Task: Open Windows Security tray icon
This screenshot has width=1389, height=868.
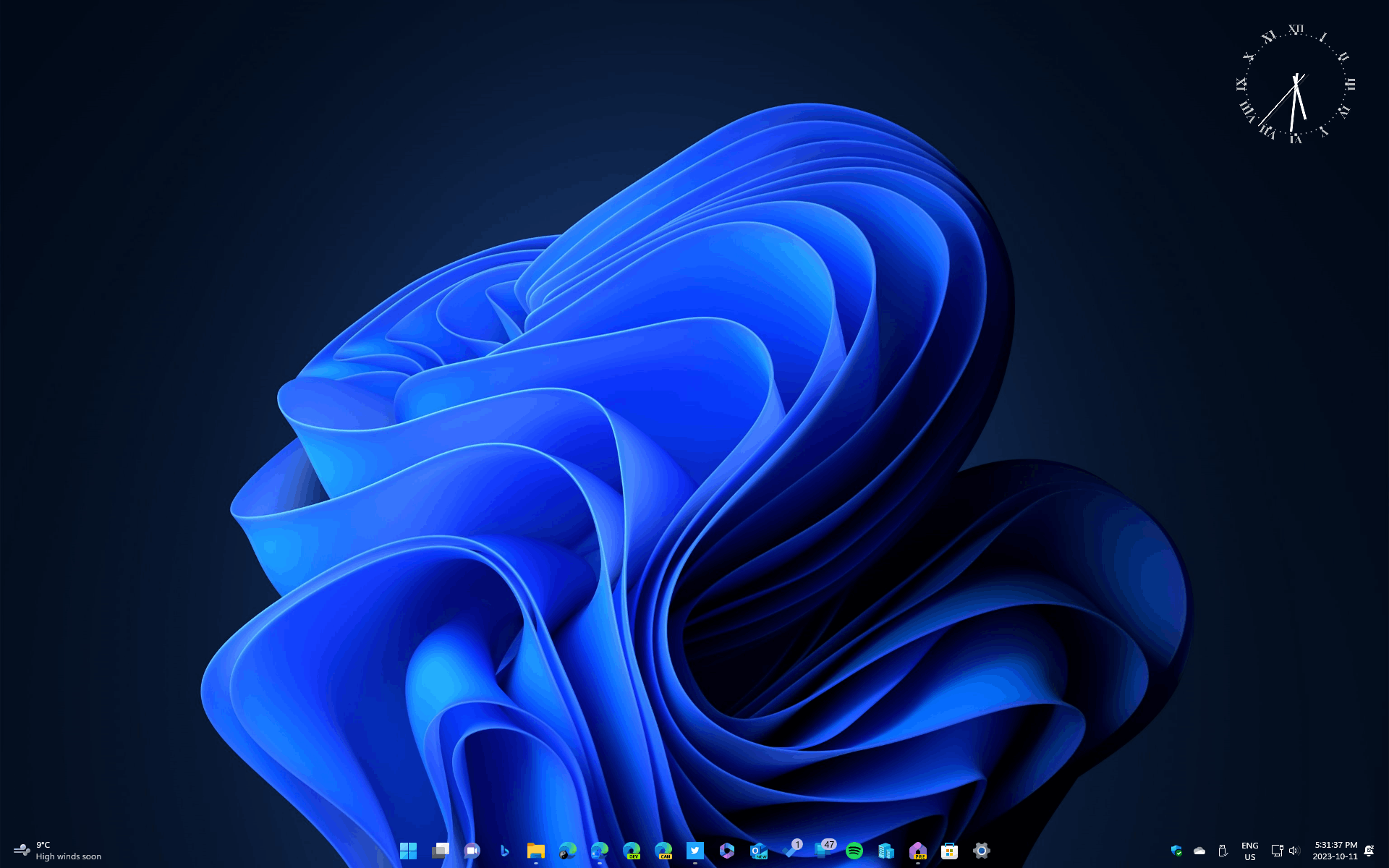Action: 1176,851
